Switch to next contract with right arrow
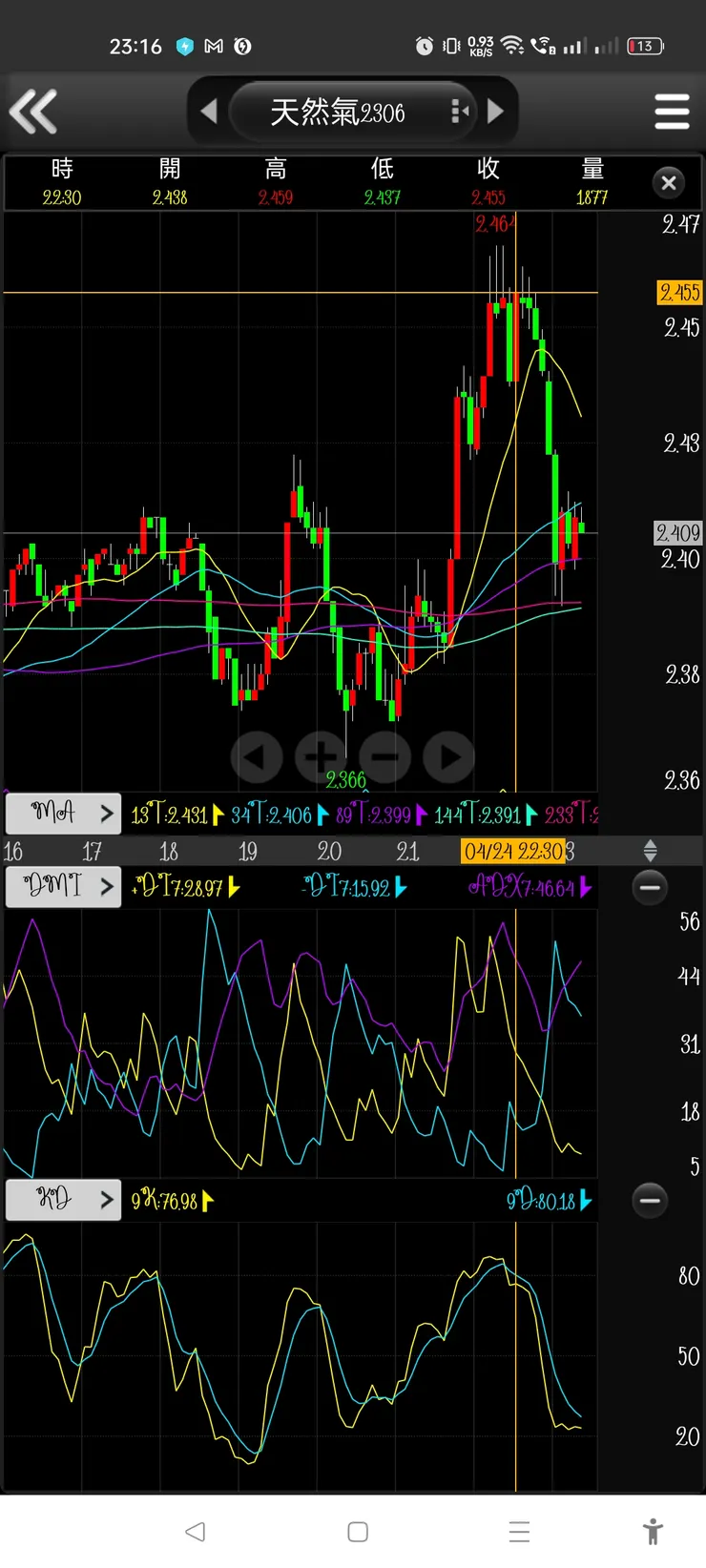 (x=494, y=112)
